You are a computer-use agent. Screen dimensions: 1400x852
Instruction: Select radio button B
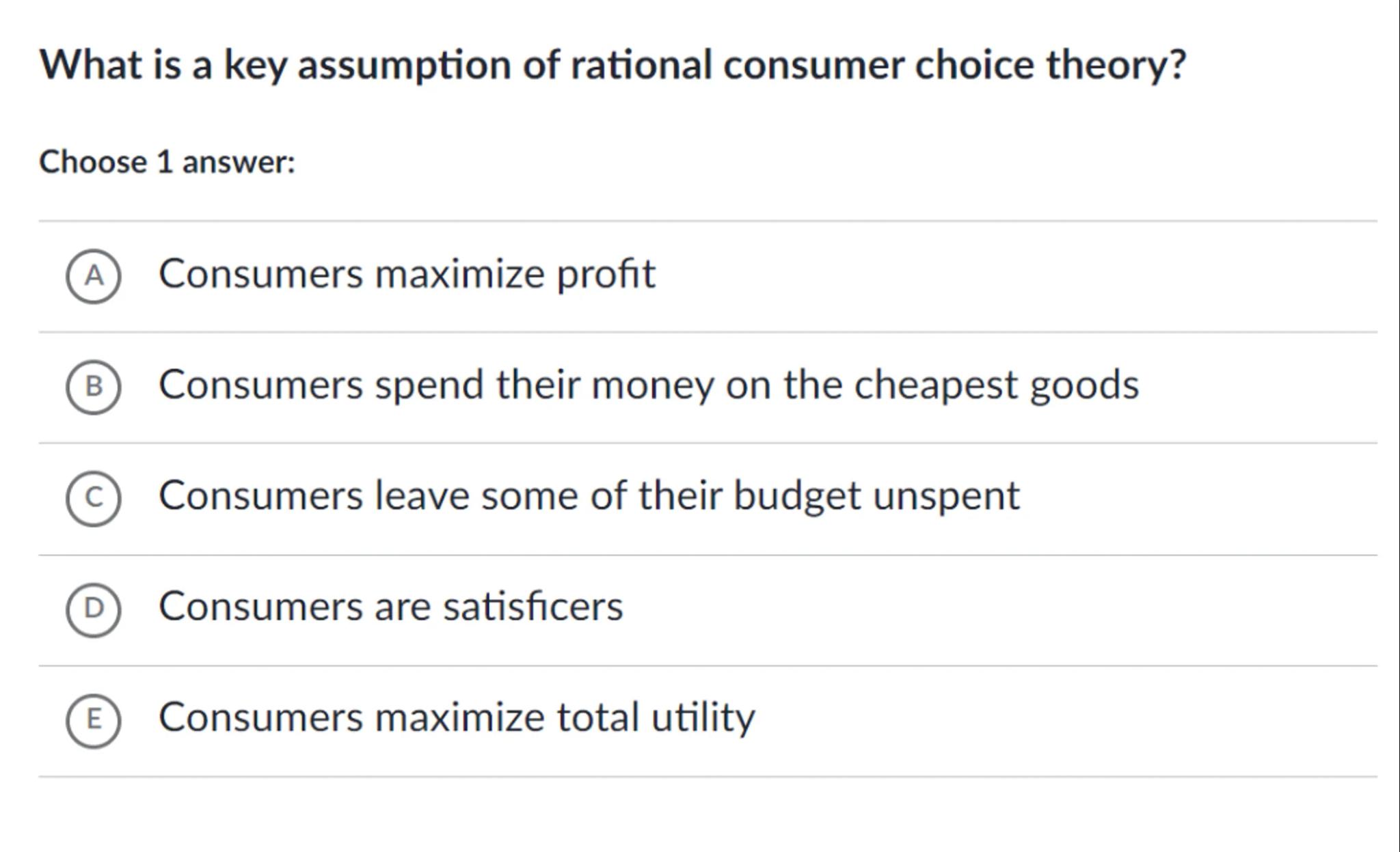(x=94, y=387)
